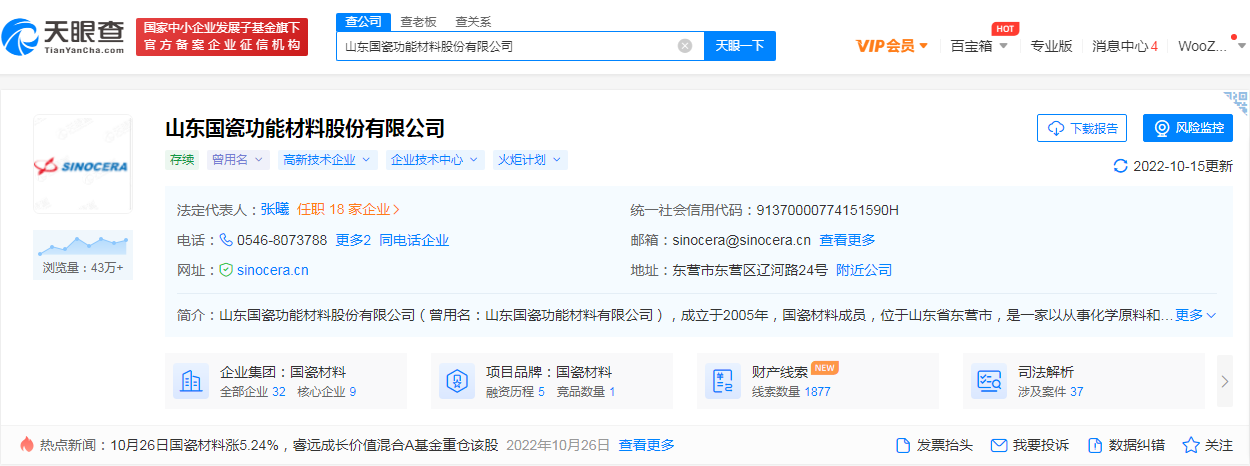Click 融资历程 5 in 项目品牌 card

515,392
